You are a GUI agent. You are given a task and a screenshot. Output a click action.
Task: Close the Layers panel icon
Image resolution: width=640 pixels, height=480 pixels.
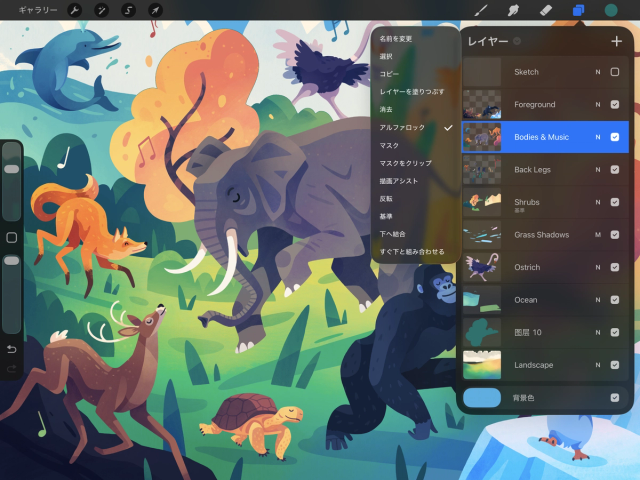[578, 10]
